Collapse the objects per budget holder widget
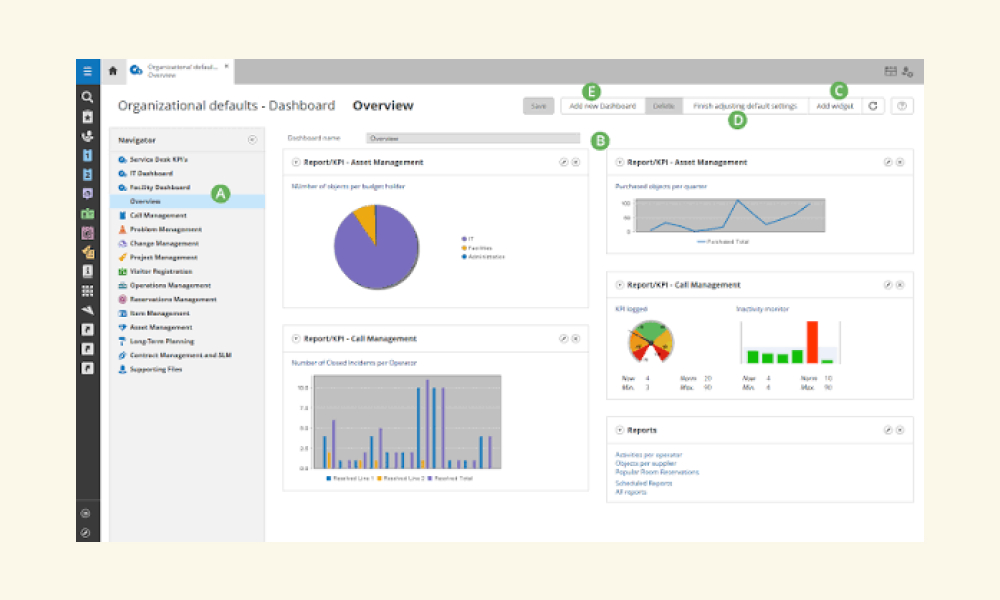Screen dimensions: 1000x600 coord(296,162)
